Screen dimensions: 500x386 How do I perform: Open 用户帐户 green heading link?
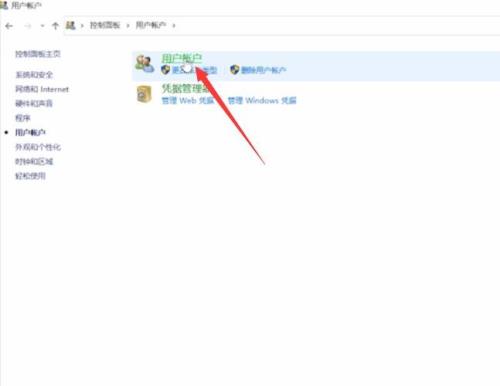(182, 58)
